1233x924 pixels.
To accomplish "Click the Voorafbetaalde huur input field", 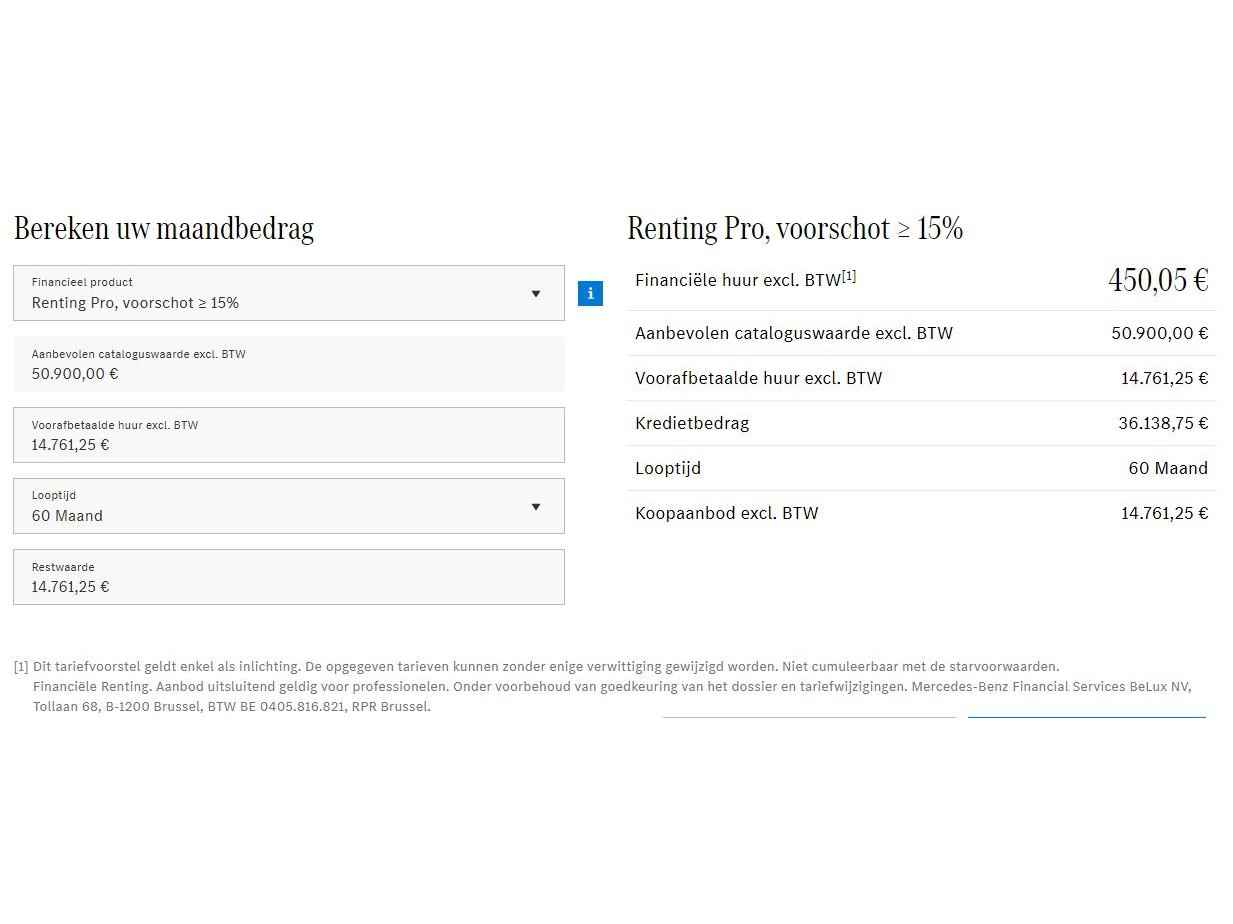I will 288,436.
